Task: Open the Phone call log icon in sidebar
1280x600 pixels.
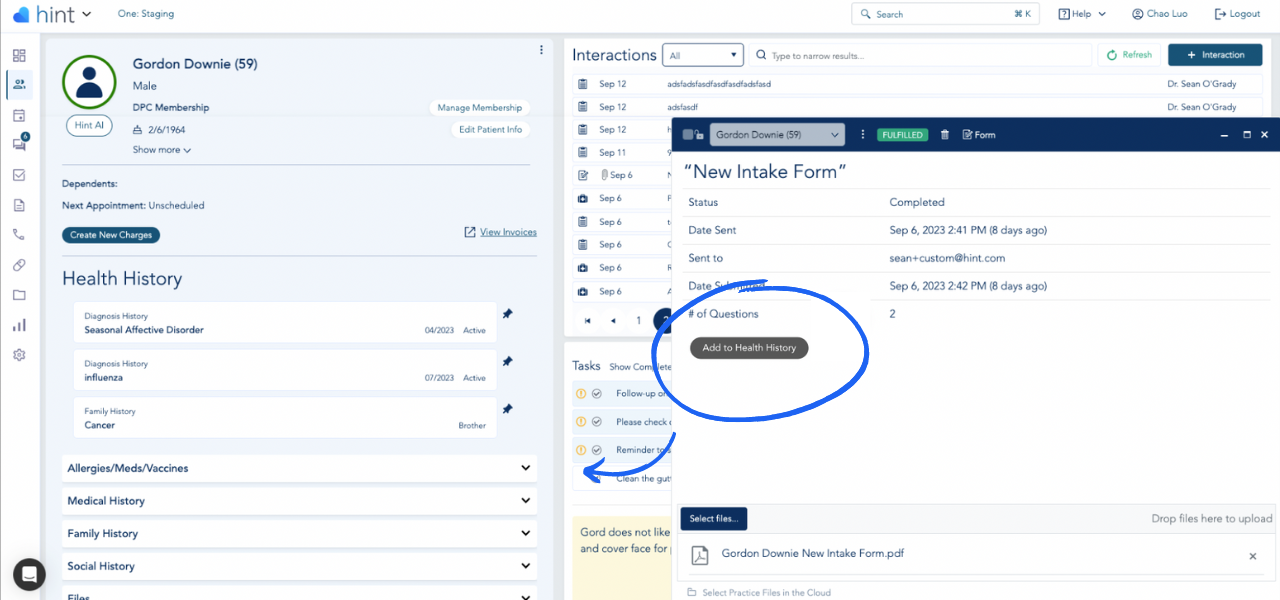Action: click(19, 233)
